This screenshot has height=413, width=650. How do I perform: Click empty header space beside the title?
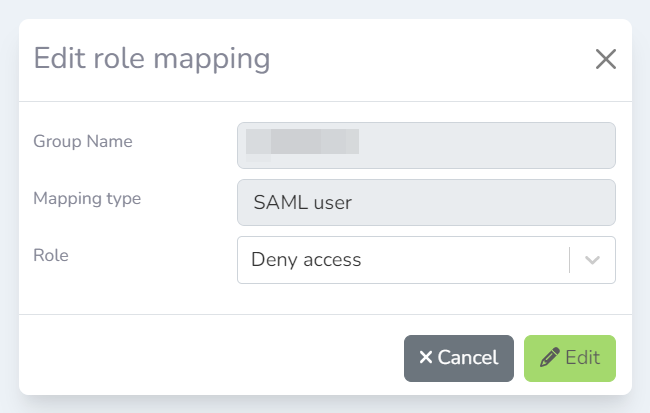[430, 58]
